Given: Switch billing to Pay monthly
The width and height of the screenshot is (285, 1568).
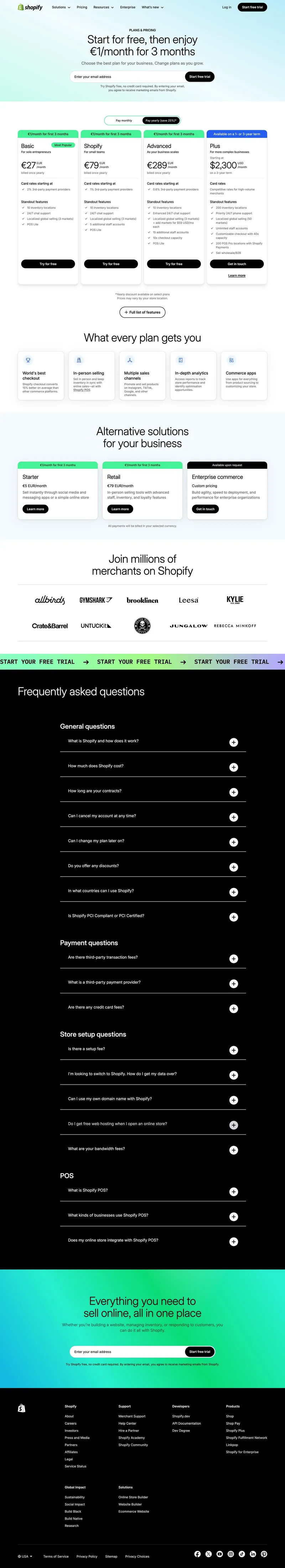Looking at the screenshot, I should coord(124,121).
